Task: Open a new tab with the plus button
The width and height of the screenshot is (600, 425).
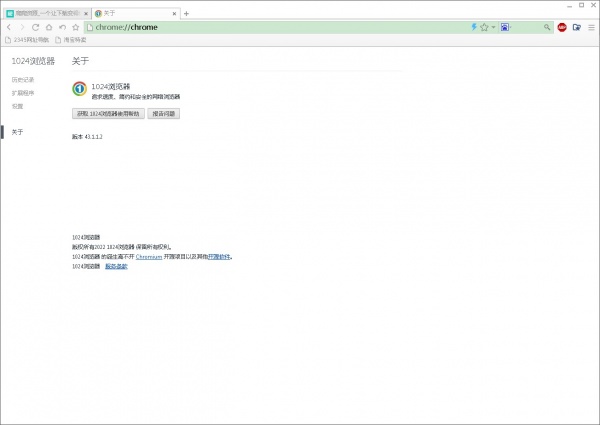Action: 186,13
